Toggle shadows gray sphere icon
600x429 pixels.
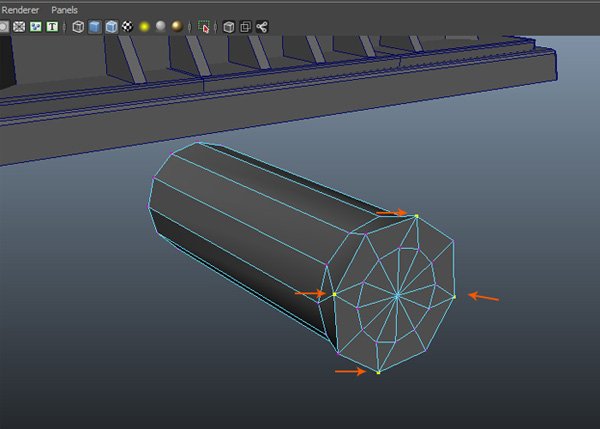(x=161, y=26)
